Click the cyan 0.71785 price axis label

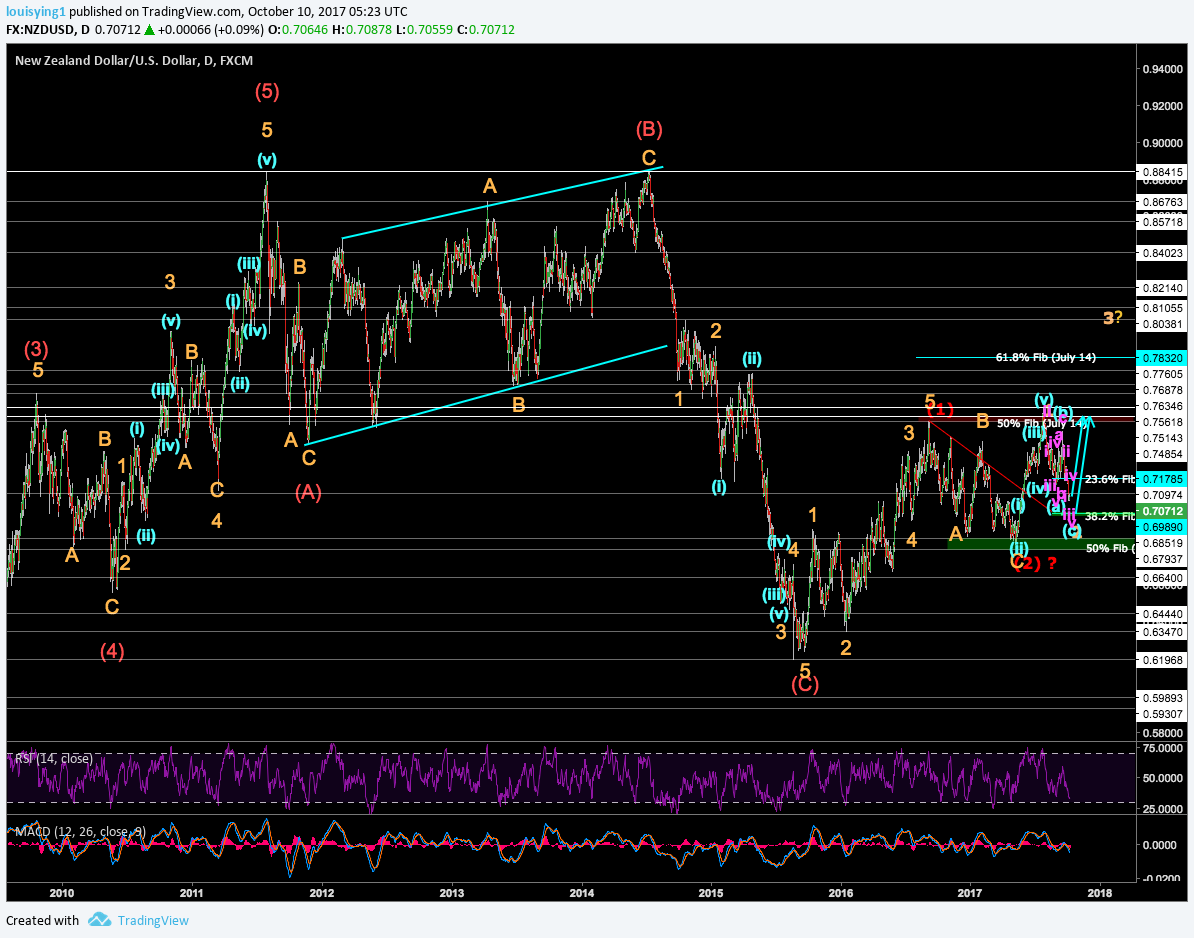[1163, 479]
